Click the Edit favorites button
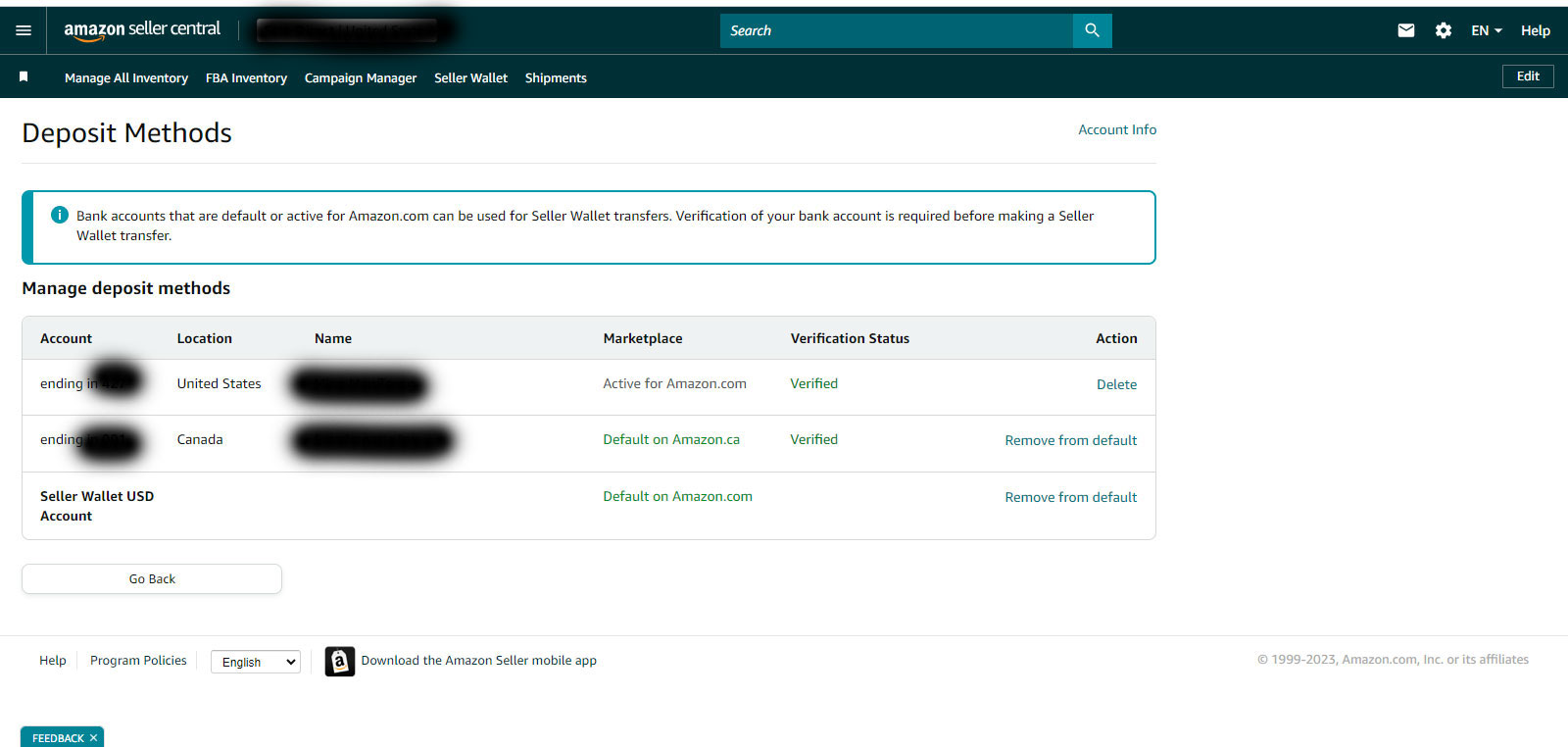The height and width of the screenshot is (747, 1568). tap(1528, 76)
